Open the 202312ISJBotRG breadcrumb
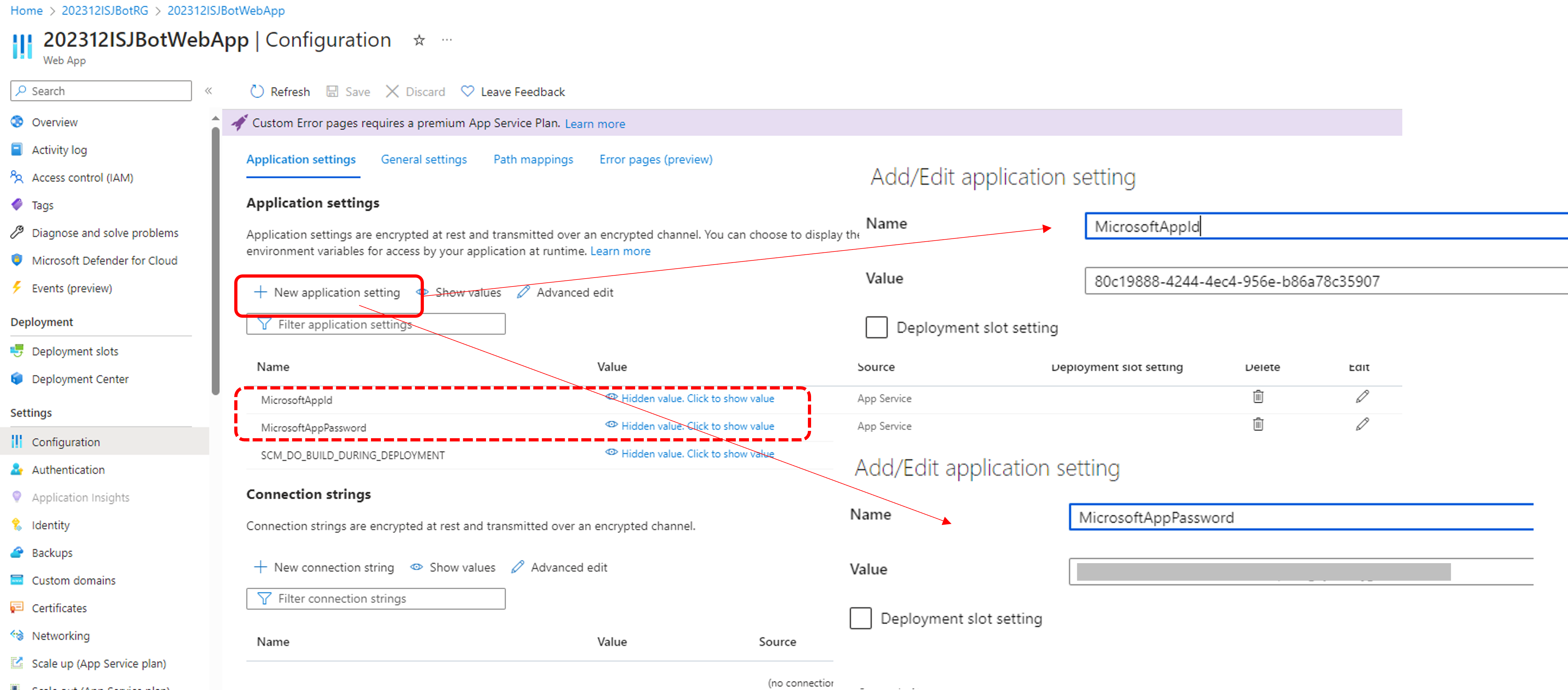This screenshot has width=1568, height=690. pos(105,10)
